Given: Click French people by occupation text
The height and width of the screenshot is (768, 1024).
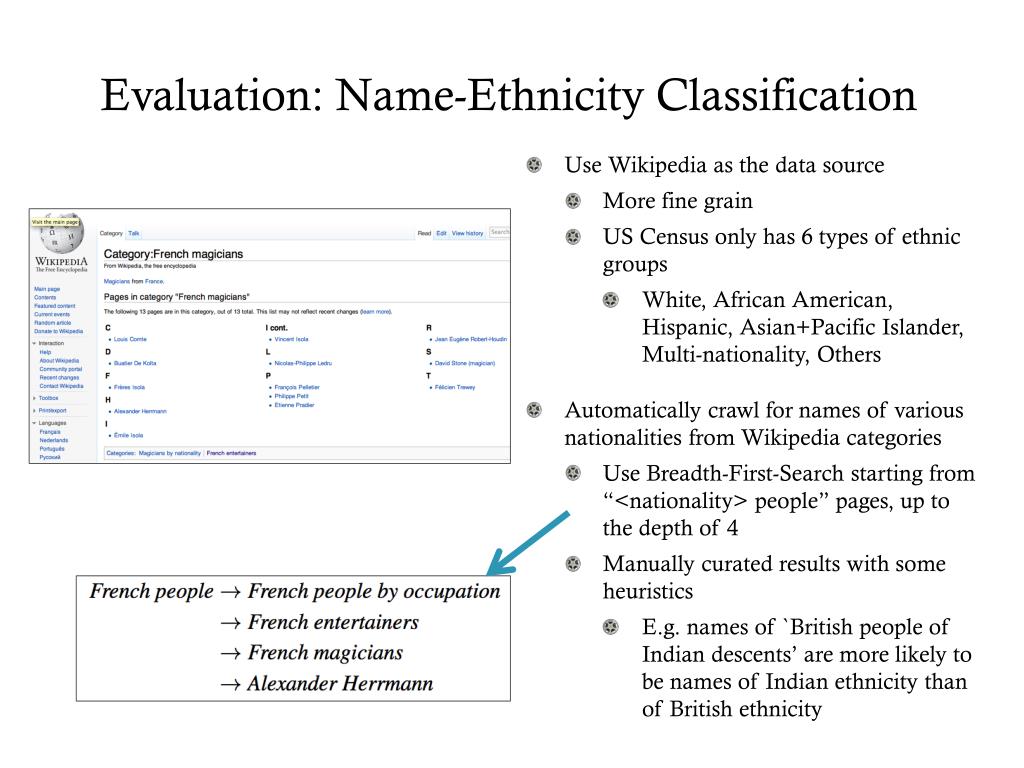Looking at the screenshot, I should click(374, 591).
